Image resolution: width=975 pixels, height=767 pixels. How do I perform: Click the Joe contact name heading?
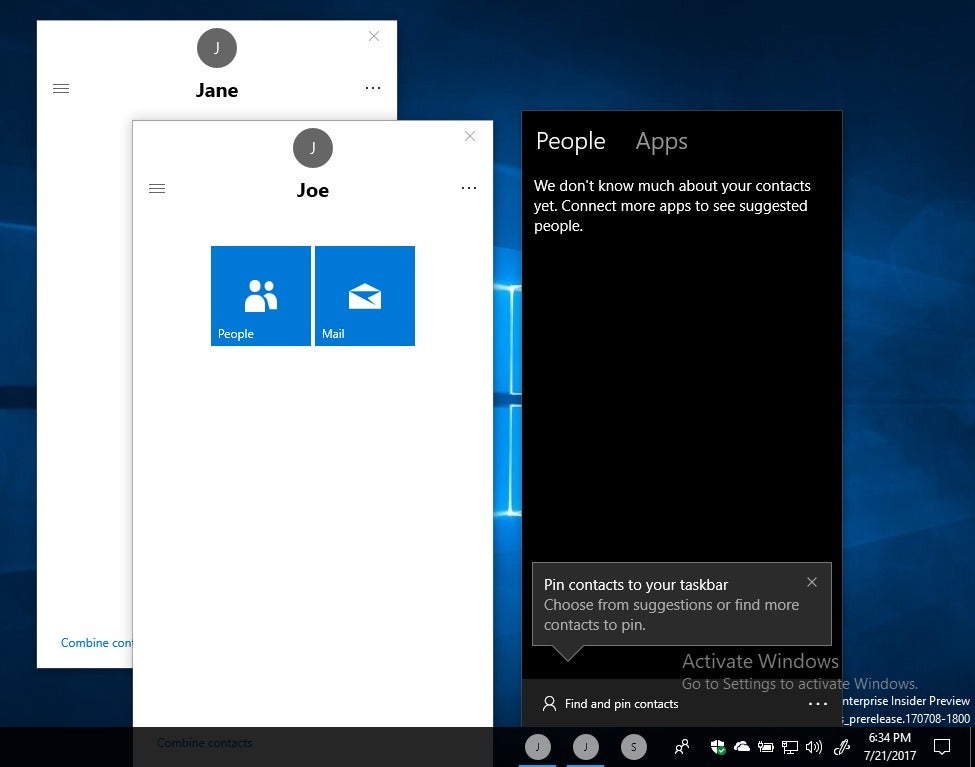(x=313, y=190)
